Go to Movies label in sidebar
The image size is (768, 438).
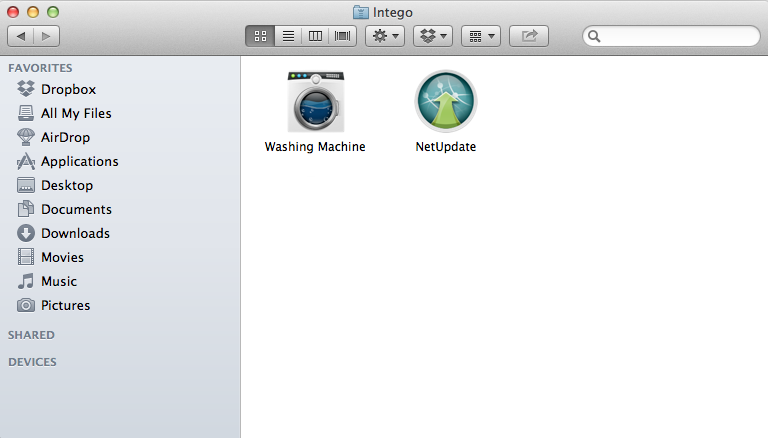(63, 257)
